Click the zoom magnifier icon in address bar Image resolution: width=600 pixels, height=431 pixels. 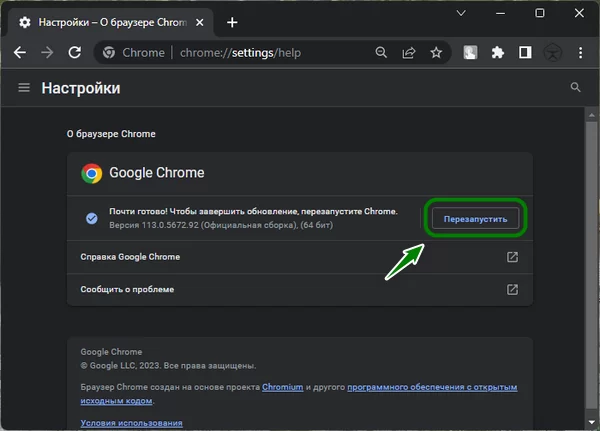click(x=382, y=52)
